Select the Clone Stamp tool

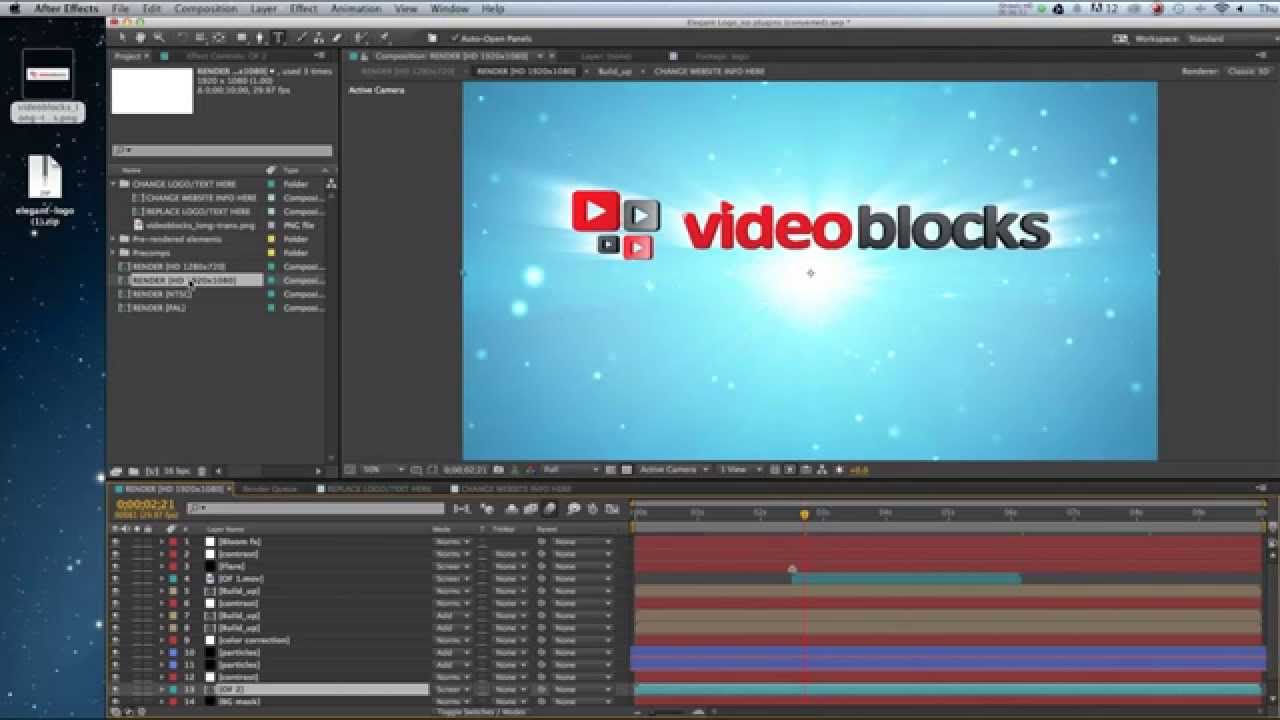pos(319,38)
